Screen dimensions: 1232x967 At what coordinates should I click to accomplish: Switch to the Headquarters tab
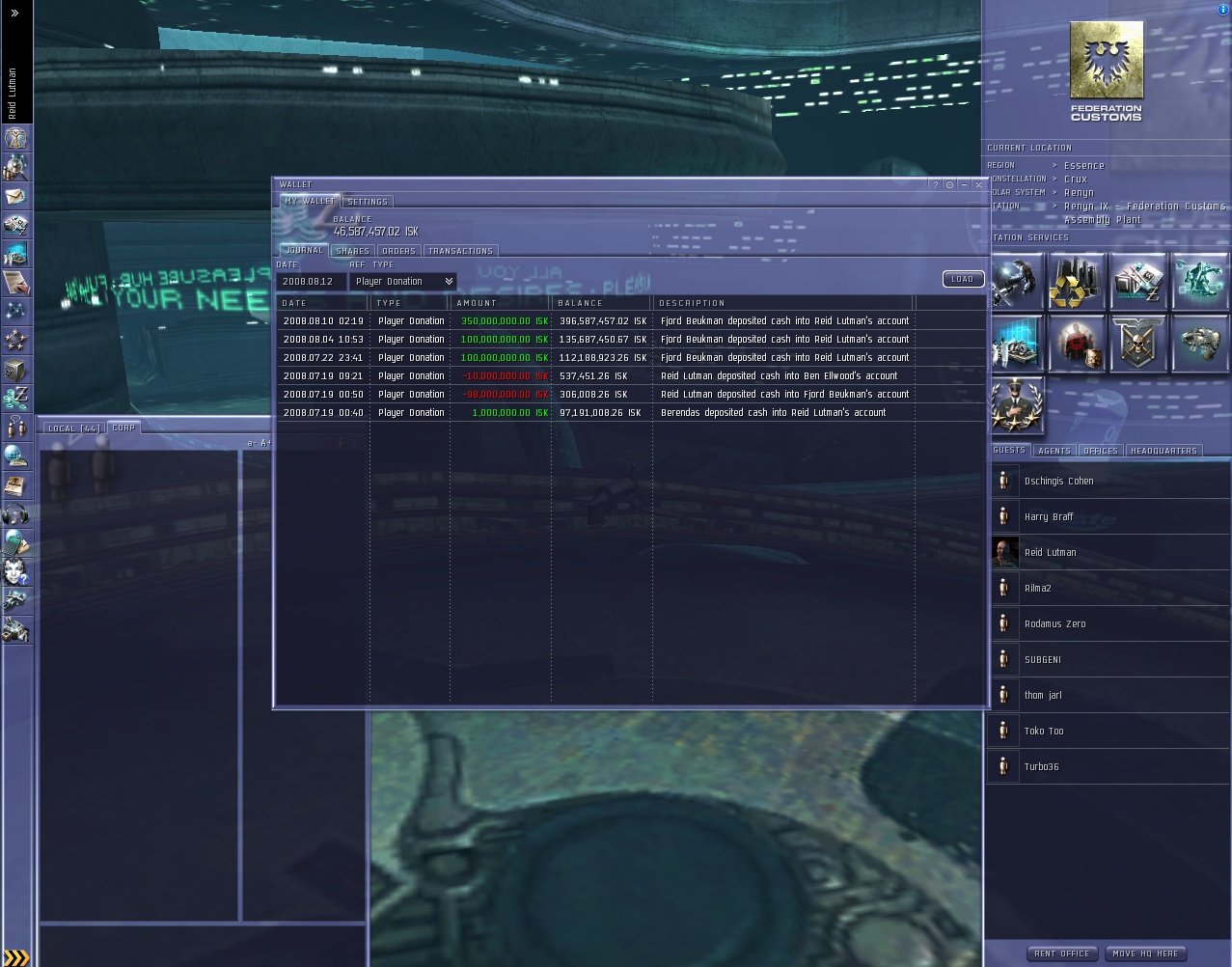coord(1164,451)
